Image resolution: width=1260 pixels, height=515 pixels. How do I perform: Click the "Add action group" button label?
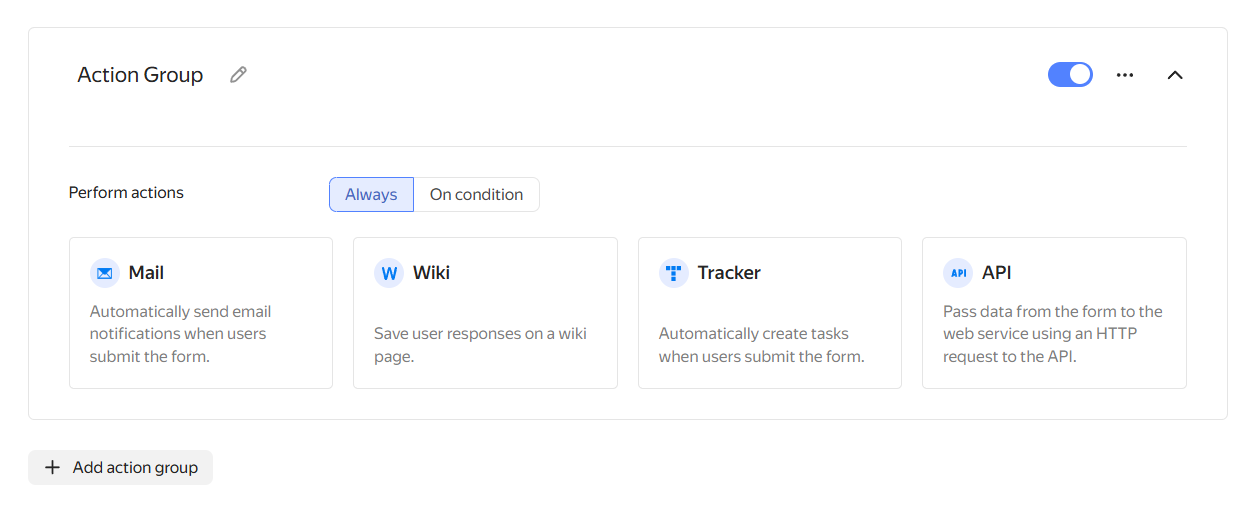point(135,468)
